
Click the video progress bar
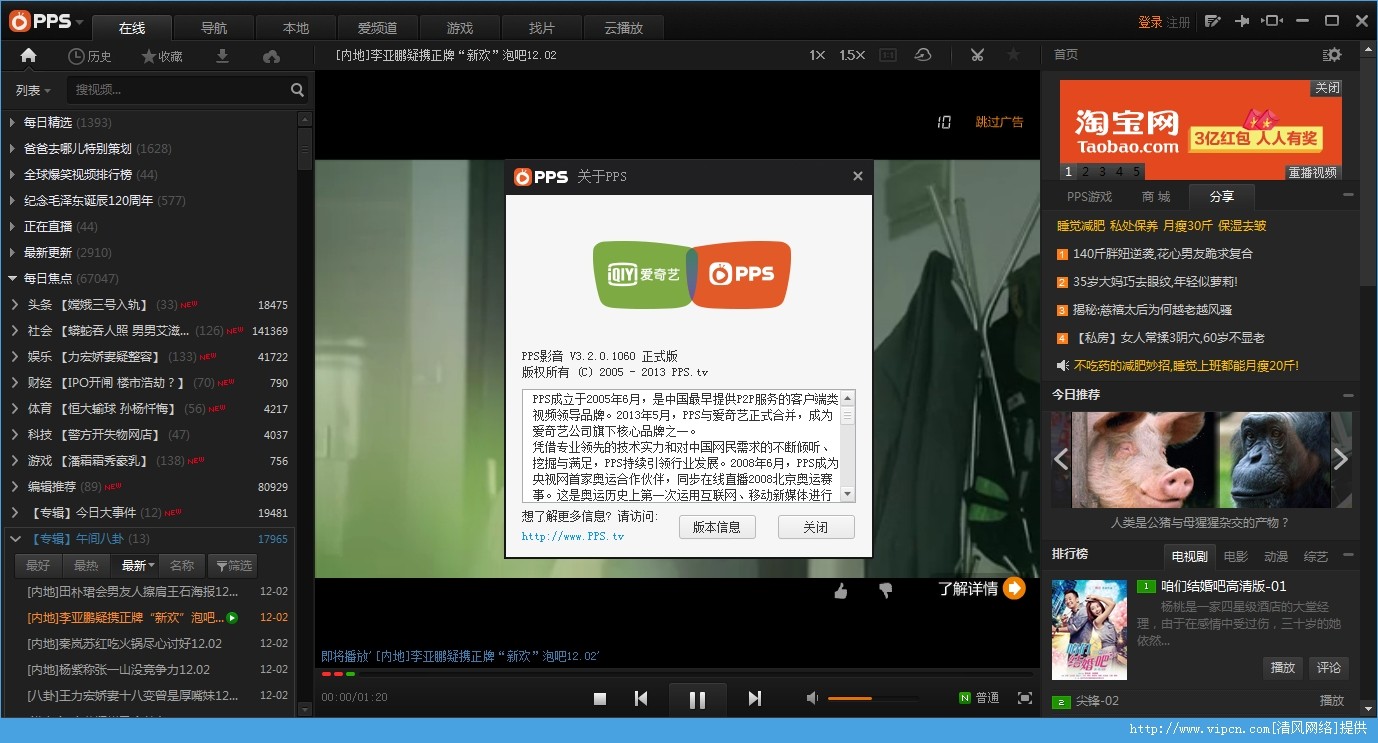pyautogui.click(x=677, y=674)
